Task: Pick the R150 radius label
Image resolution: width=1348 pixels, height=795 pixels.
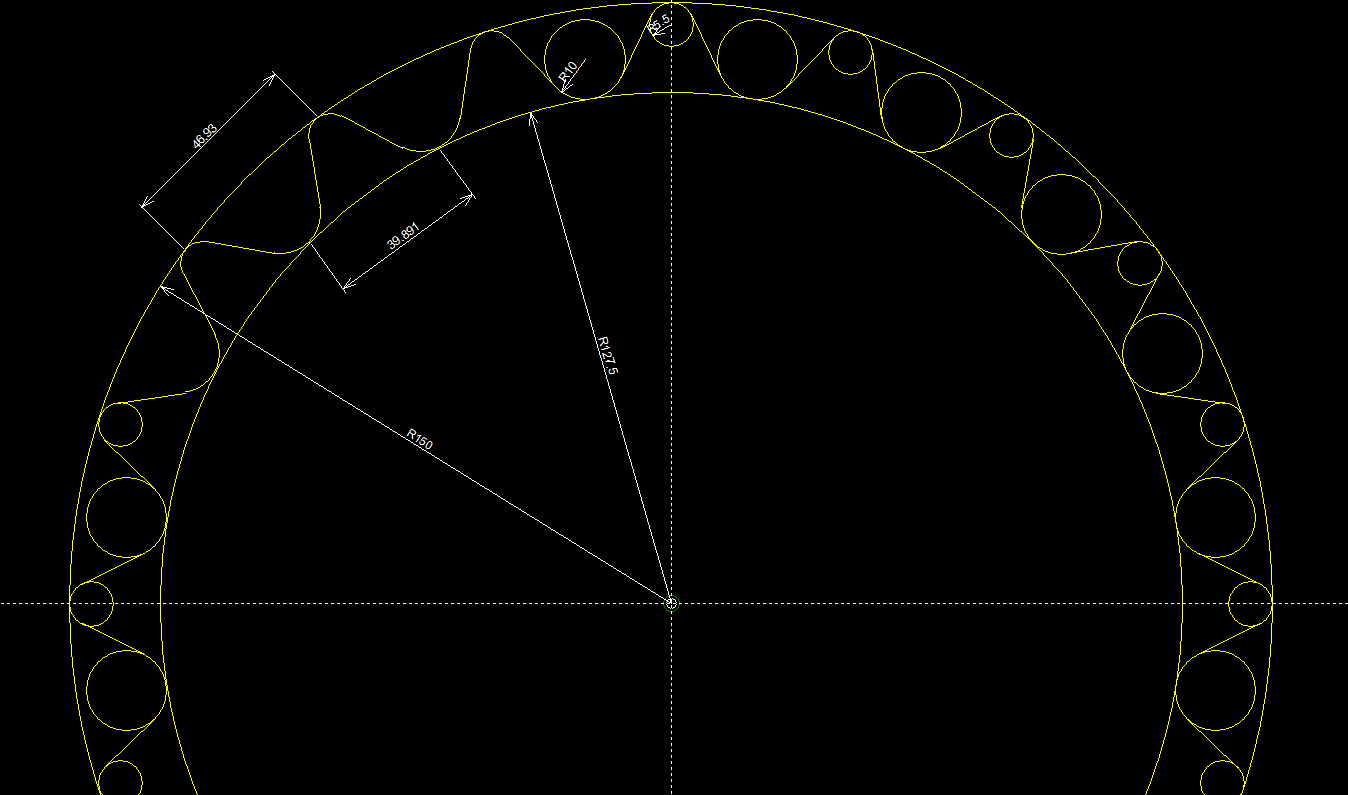Action: [421, 439]
